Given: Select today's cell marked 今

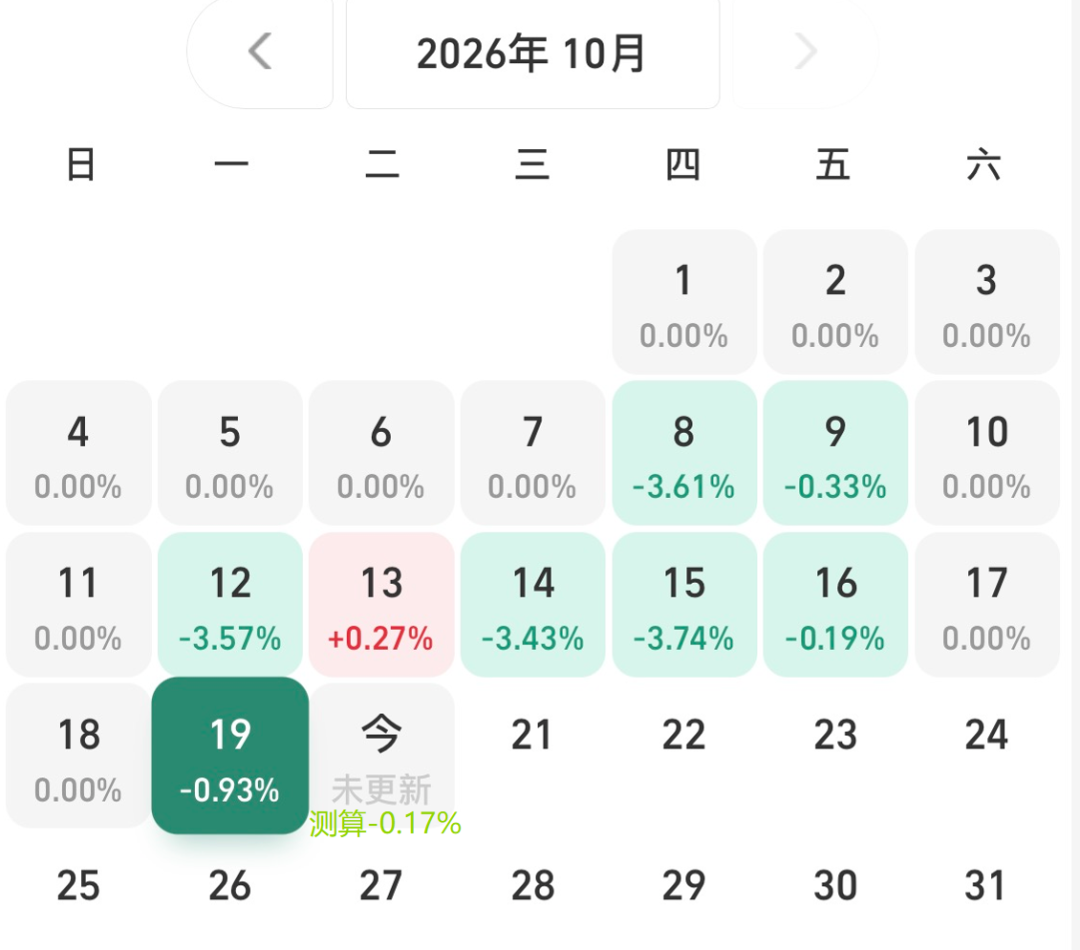Looking at the screenshot, I should (382, 755).
